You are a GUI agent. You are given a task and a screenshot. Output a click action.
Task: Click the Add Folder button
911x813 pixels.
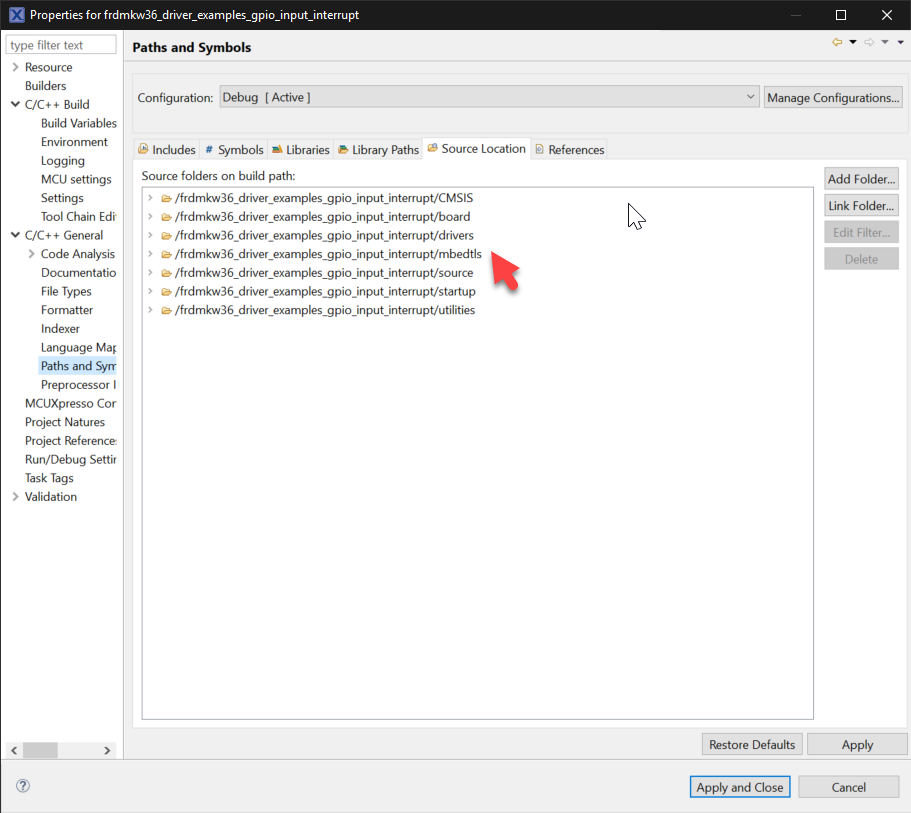pyautogui.click(x=861, y=179)
